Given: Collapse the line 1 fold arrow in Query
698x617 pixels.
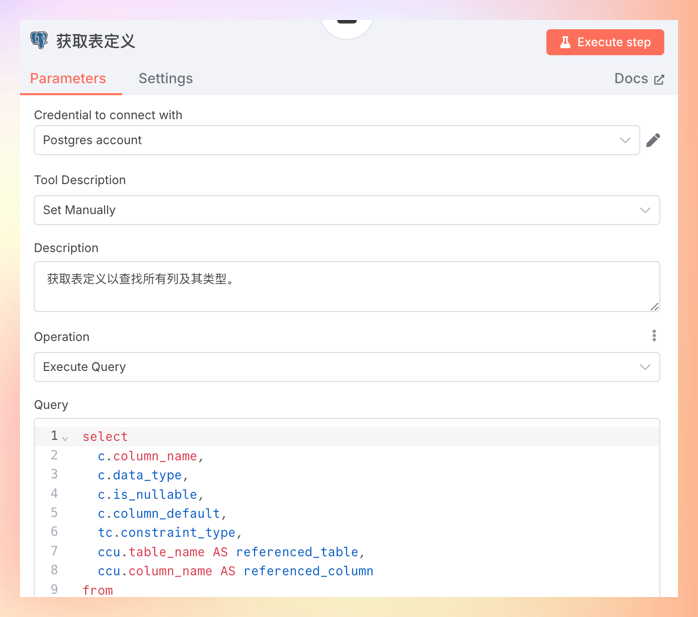Looking at the screenshot, I should (x=65, y=438).
